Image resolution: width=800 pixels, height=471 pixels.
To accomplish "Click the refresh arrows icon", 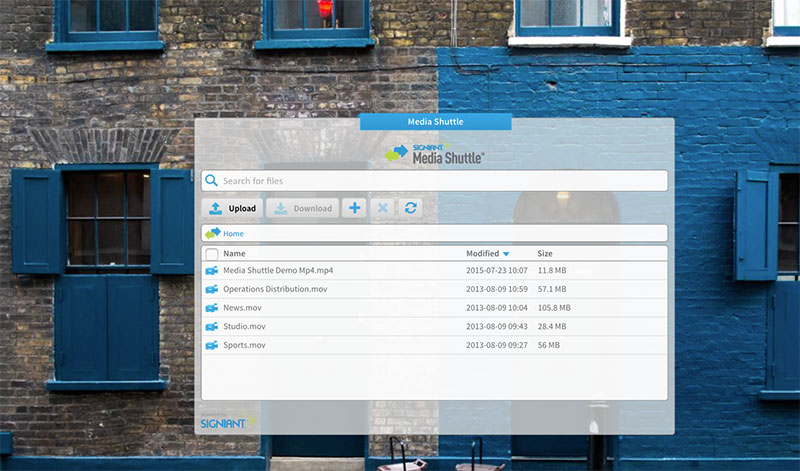I will [x=409, y=208].
